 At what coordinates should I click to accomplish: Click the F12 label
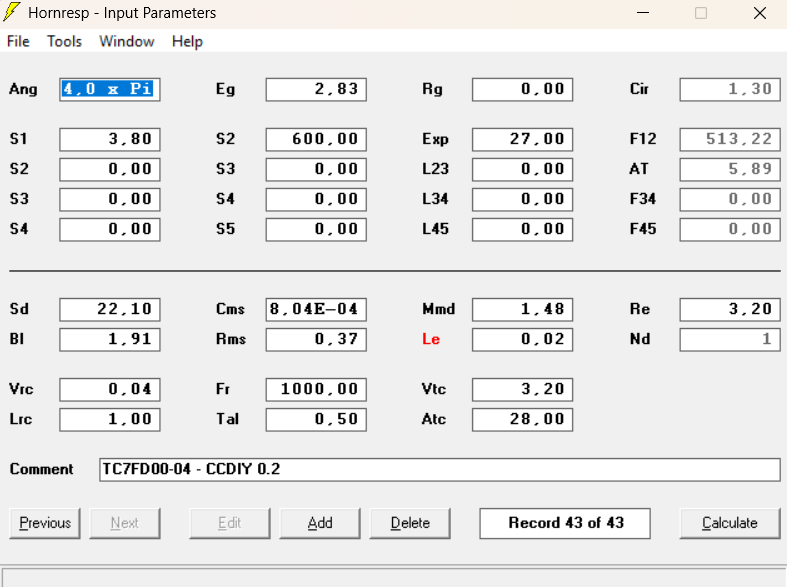pyautogui.click(x=643, y=138)
